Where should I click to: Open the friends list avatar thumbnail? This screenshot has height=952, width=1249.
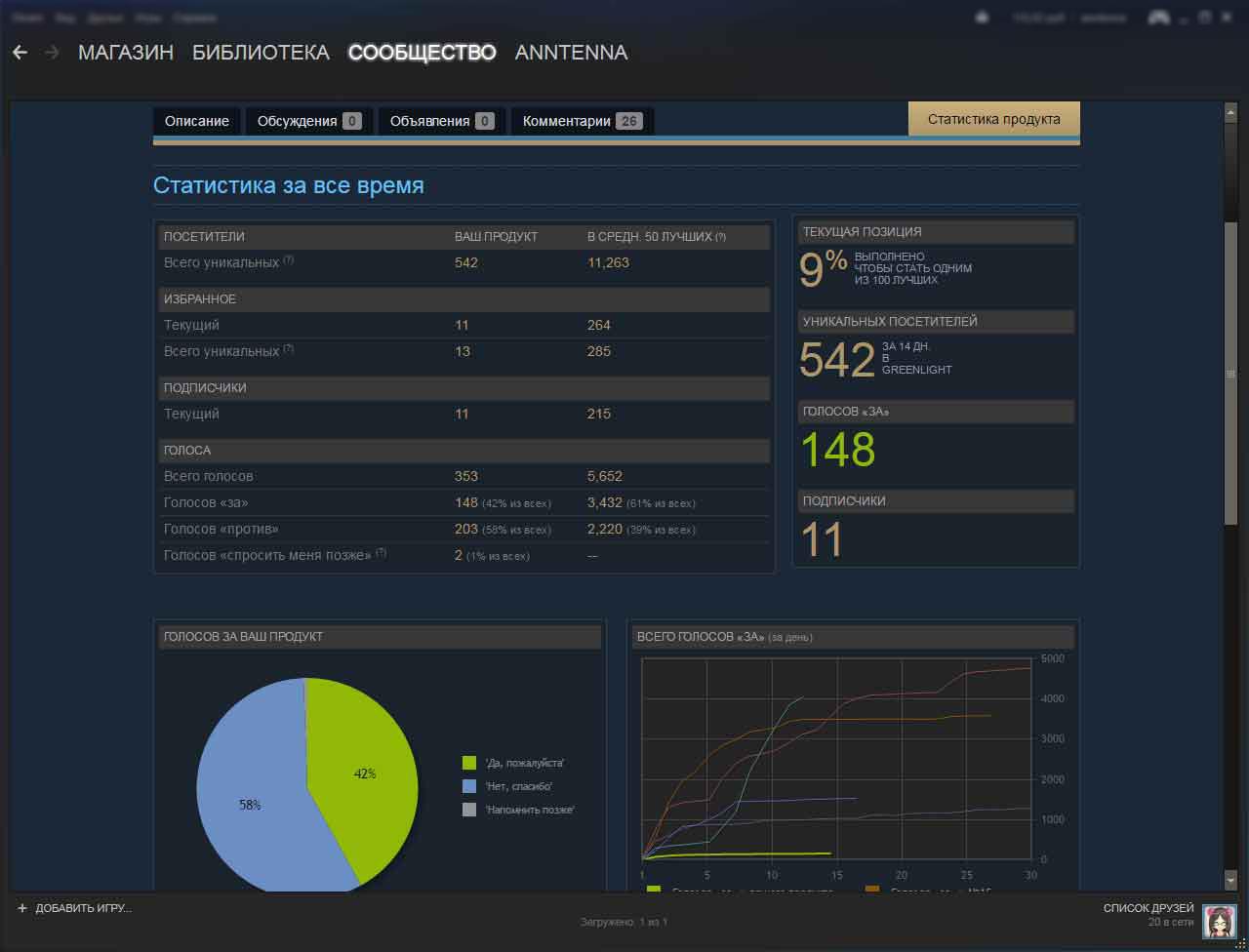(x=1219, y=921)
